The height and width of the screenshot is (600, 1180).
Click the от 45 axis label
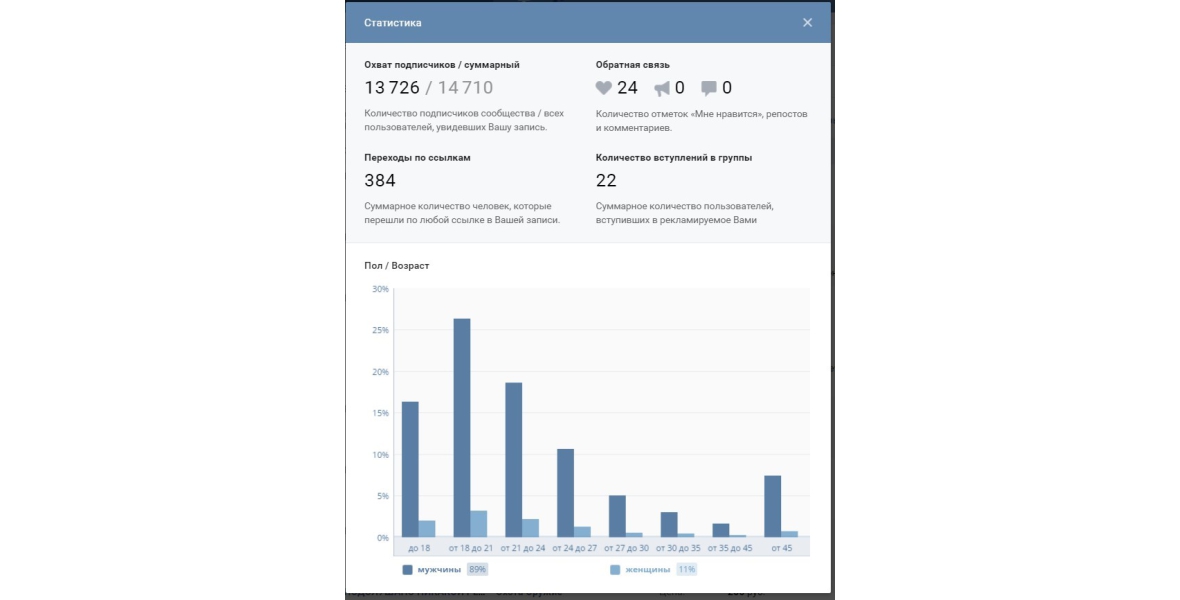(782, 548)
